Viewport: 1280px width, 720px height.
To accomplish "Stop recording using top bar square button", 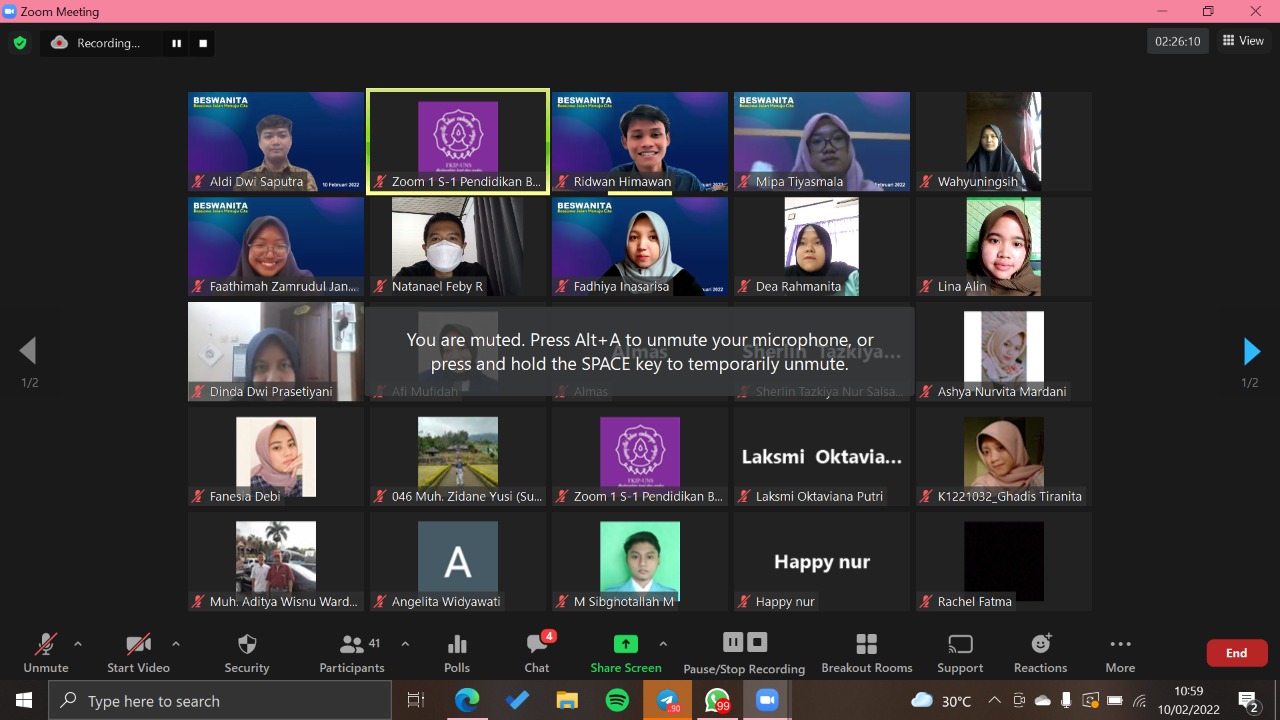I will point(203,43).
